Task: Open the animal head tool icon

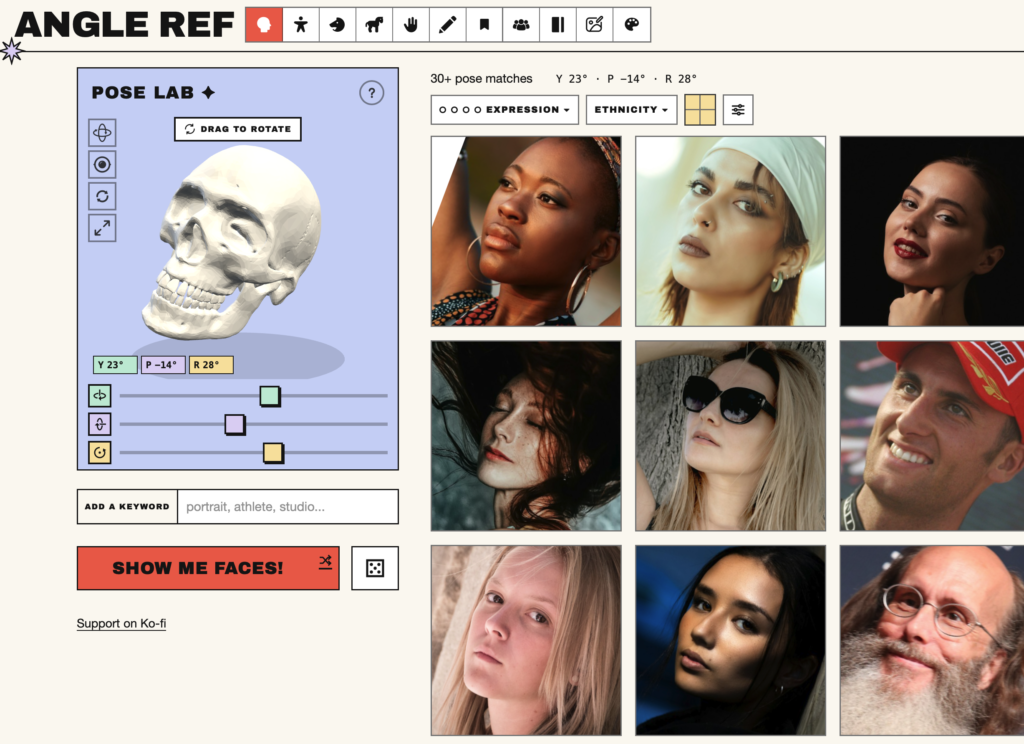Action: pos(337,25)
